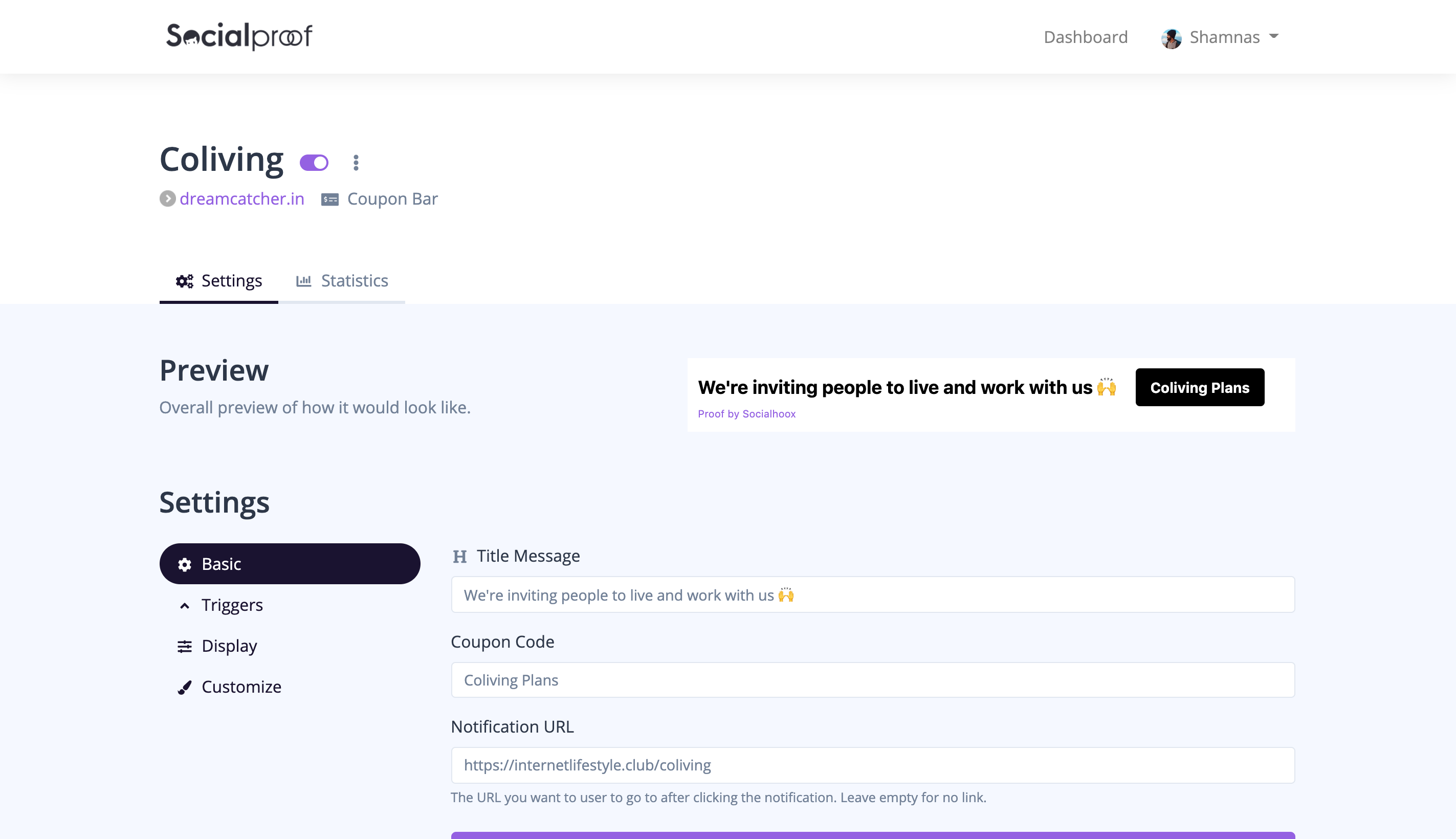
Task: Switch to the Statistics tab
Action: [342, 281]
